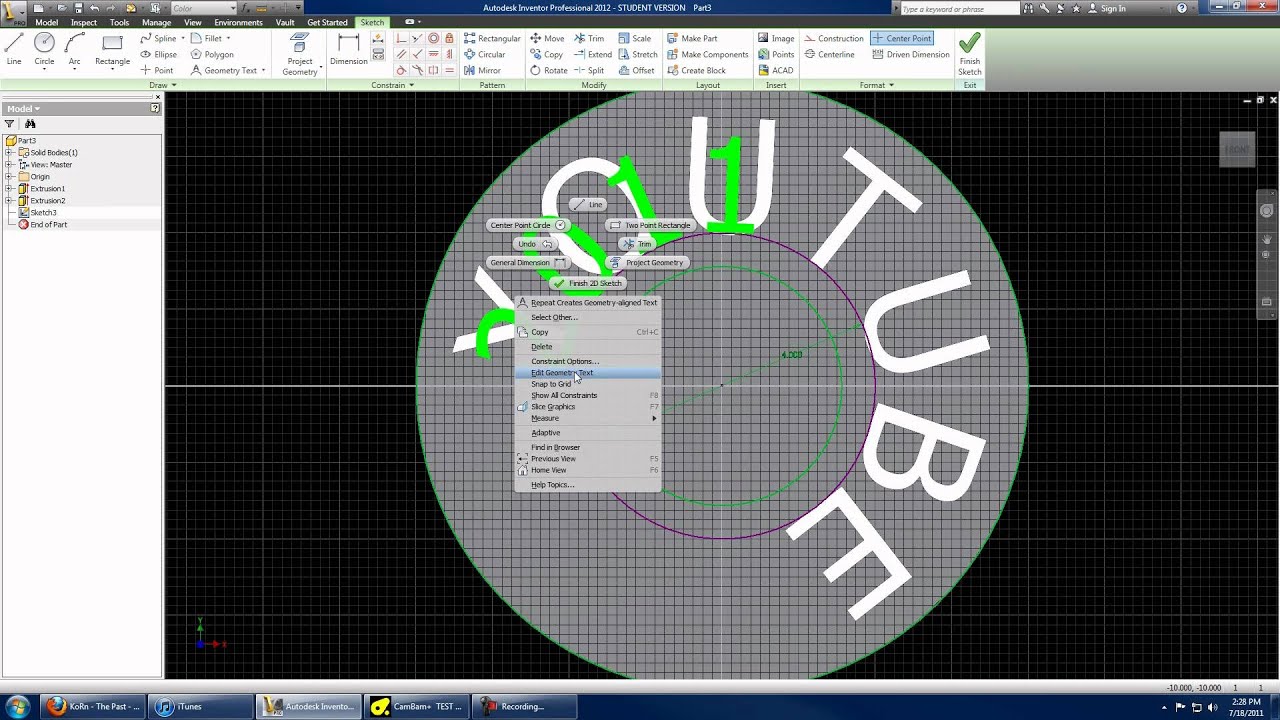This screenshot has width=1280, height=720.
Task: Expand the Origin folder in model browser
Action: (10, 176)
